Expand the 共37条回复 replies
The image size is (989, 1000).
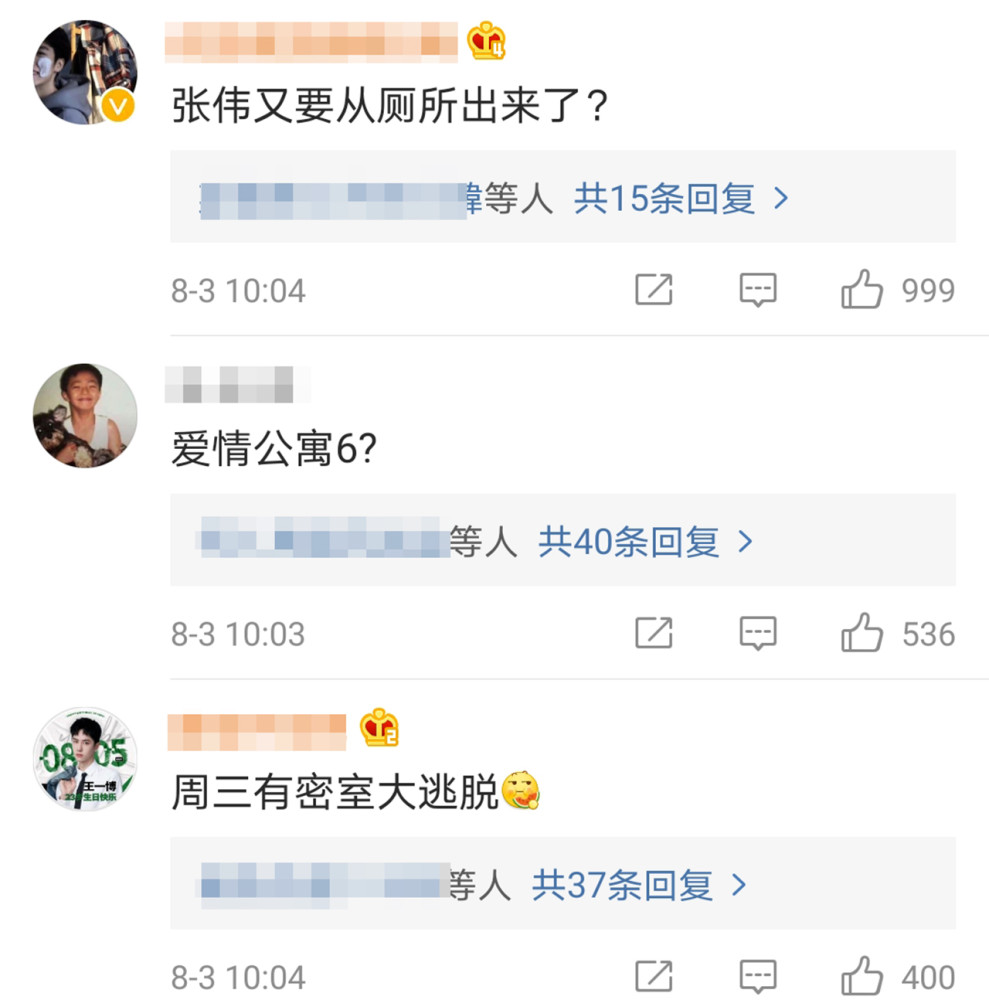click(639, 885)
